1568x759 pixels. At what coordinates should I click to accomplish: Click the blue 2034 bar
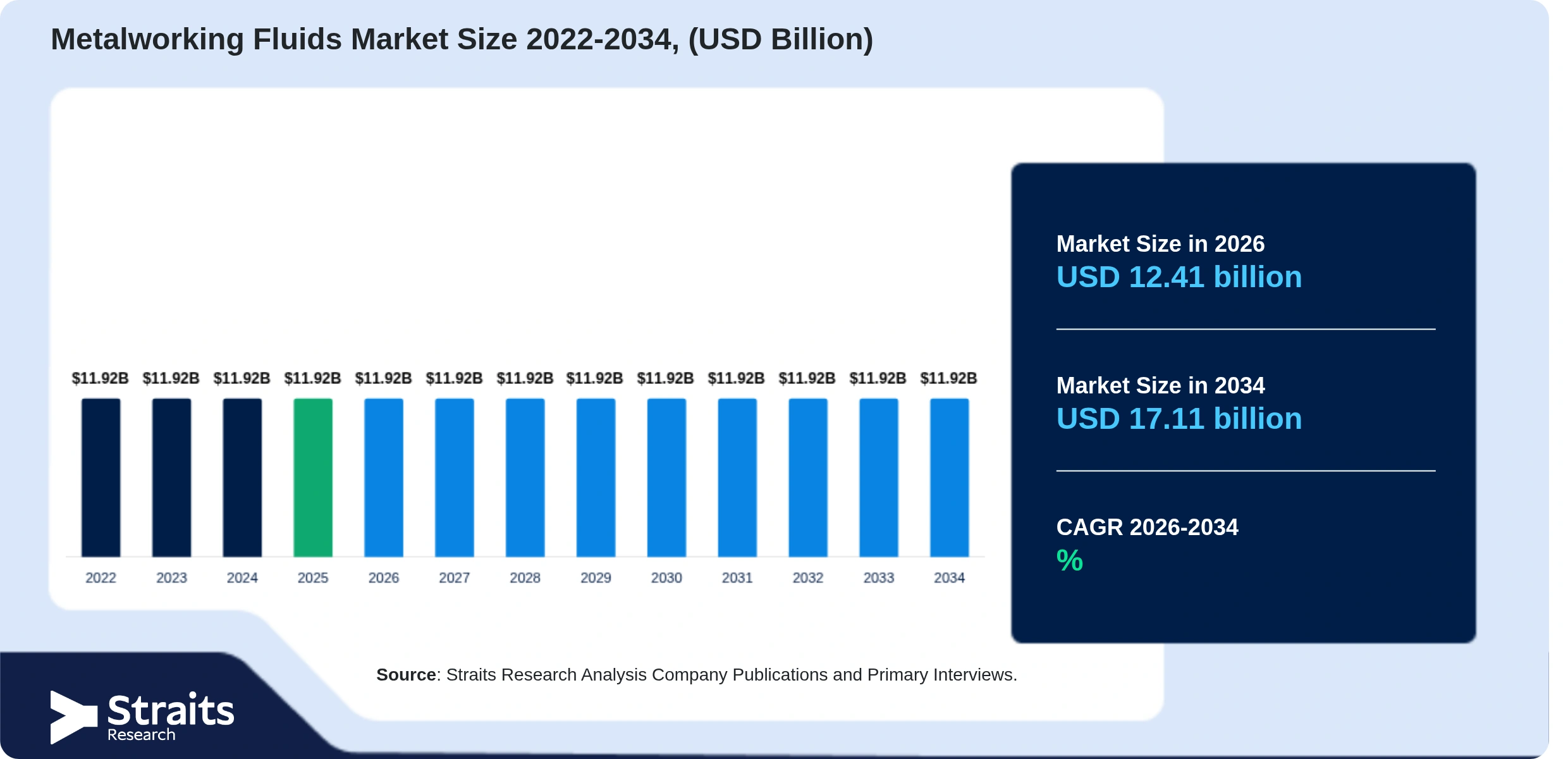tap(949, 478)
